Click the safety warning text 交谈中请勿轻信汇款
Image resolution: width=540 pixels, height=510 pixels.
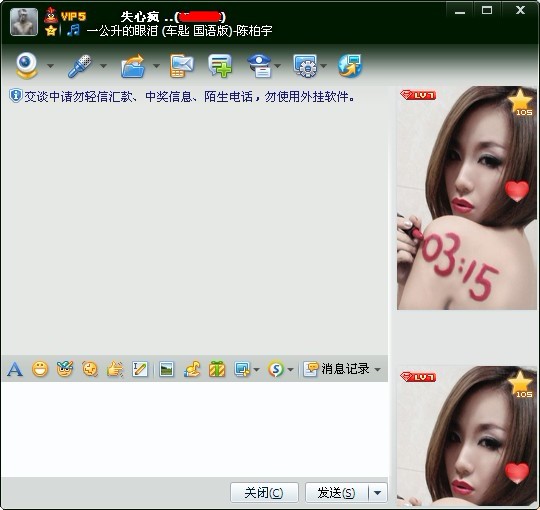pos(189,97)
